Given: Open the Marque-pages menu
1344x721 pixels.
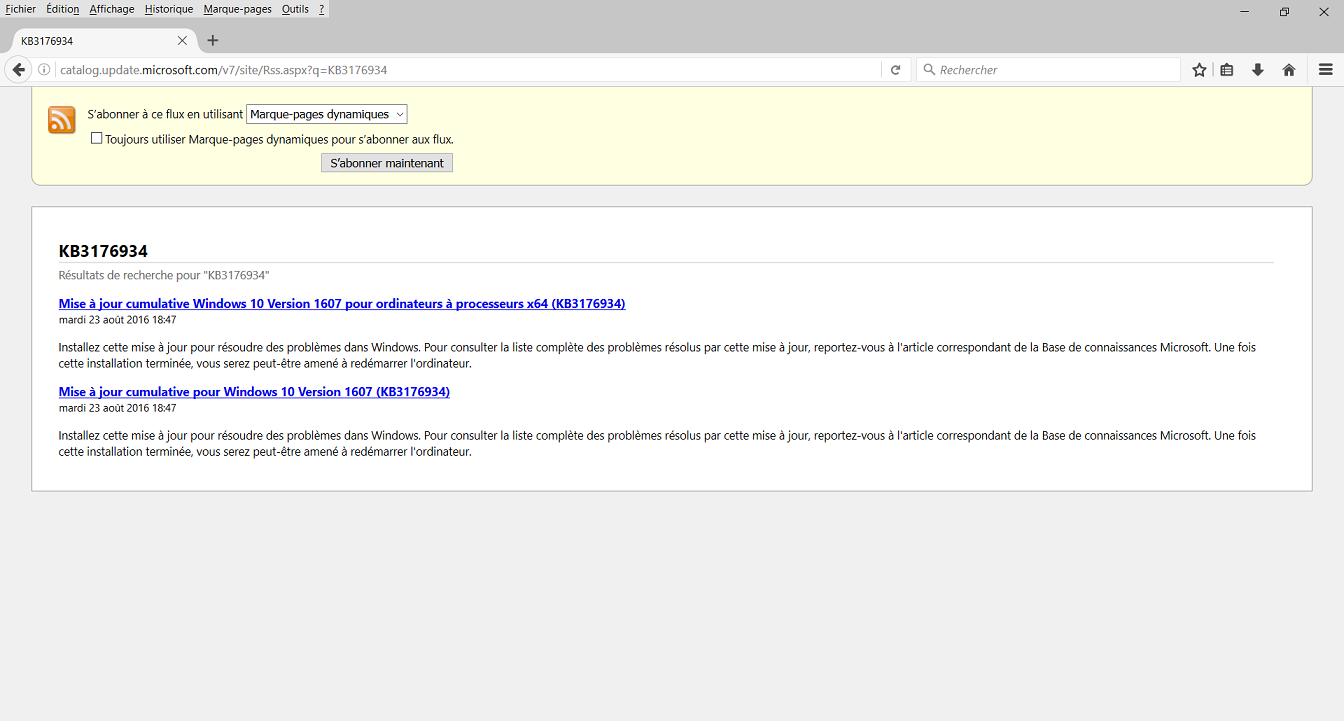Looking at the screenshot, I should 237,9.
